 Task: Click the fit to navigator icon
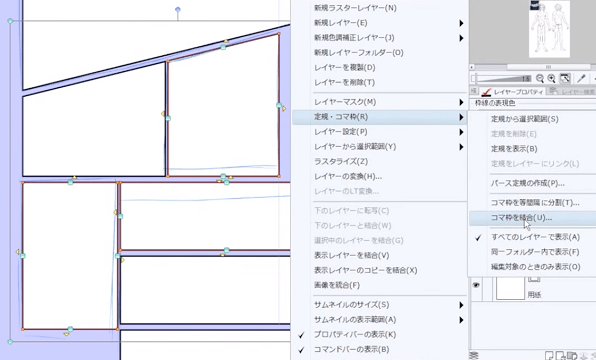click(565, 78)
